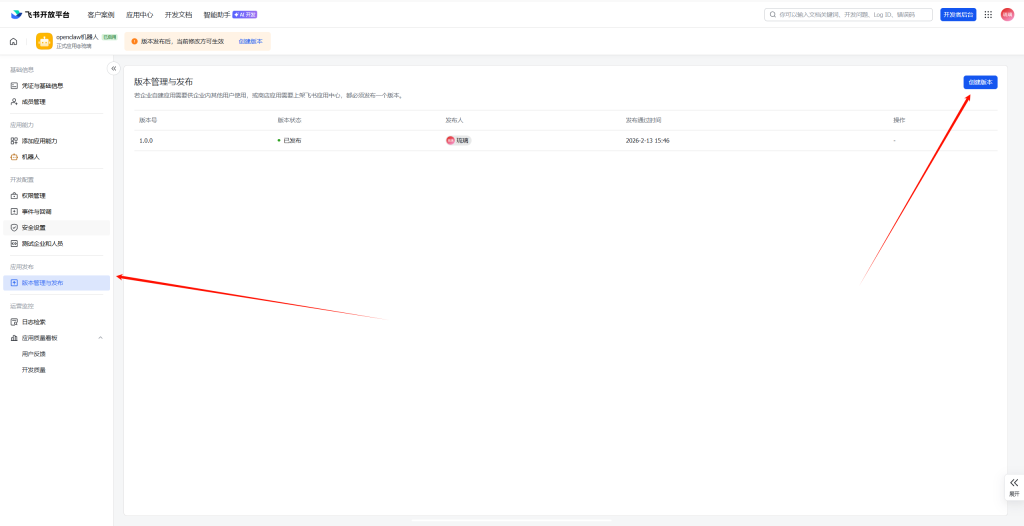Click the 安全设置 shield icon
The height and width of the screenshot is (526, 1024).
point(14,227)
